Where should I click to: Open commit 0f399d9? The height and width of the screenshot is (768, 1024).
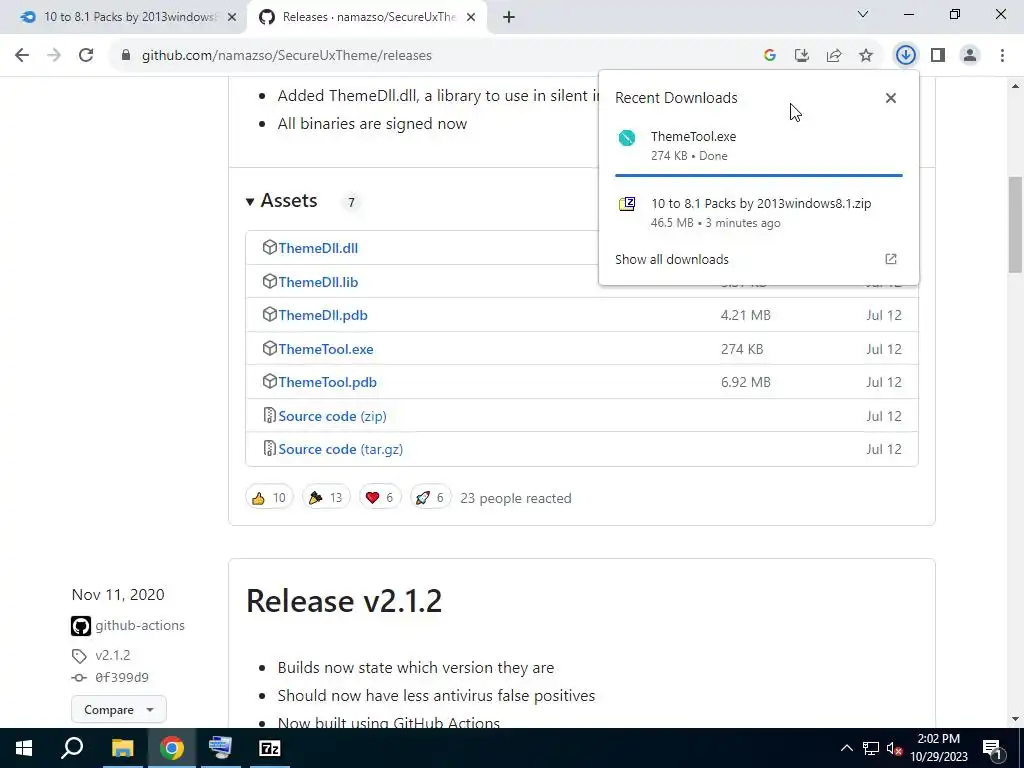121,678
